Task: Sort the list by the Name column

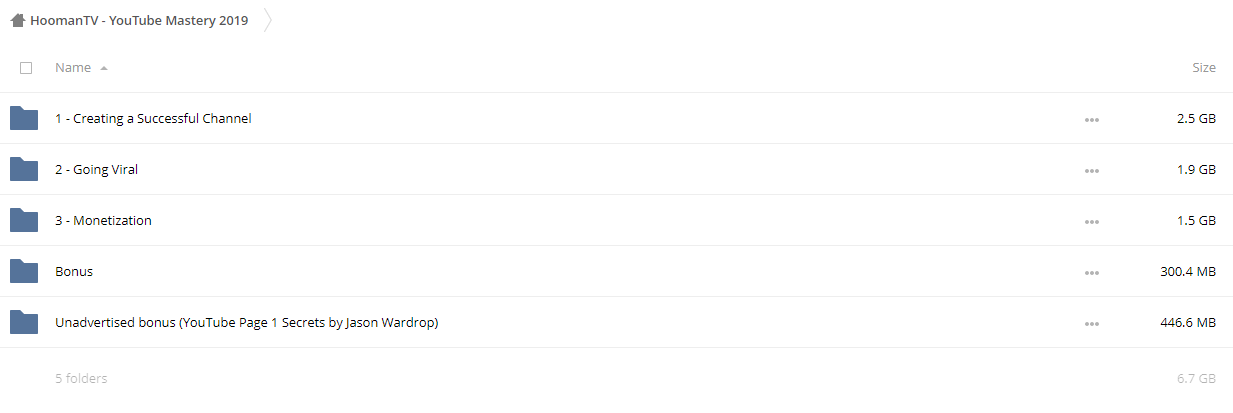Action: [x=73, y=68]
